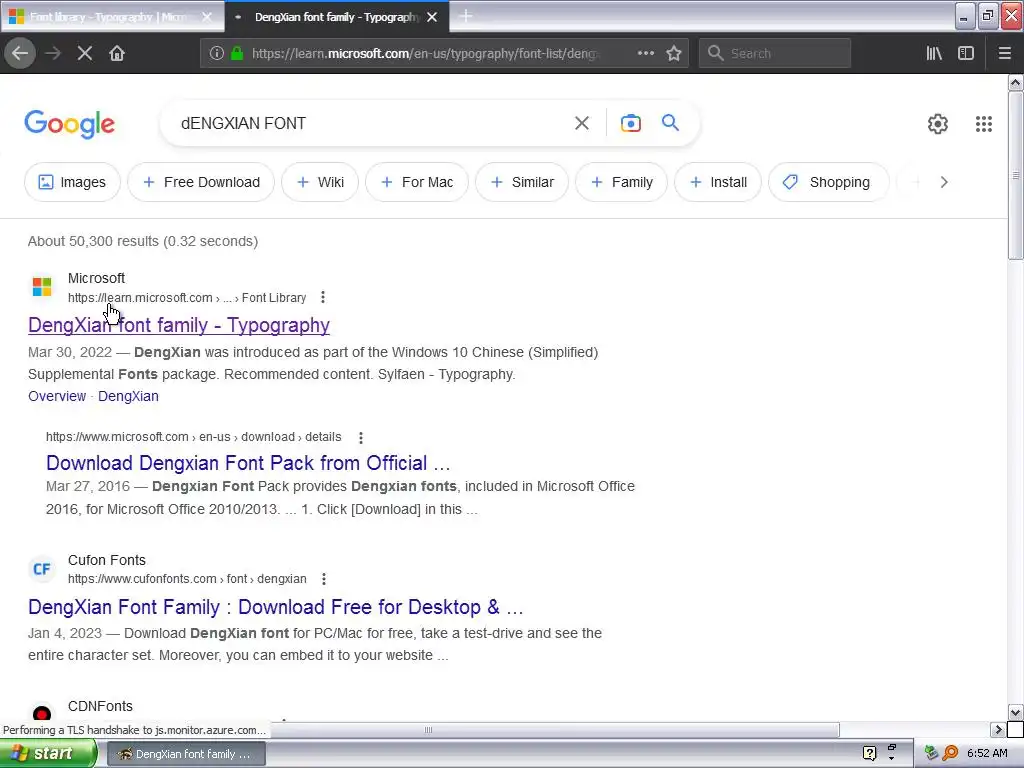Click the horizontal scrollbar thumb

click(x=428, y=729)
